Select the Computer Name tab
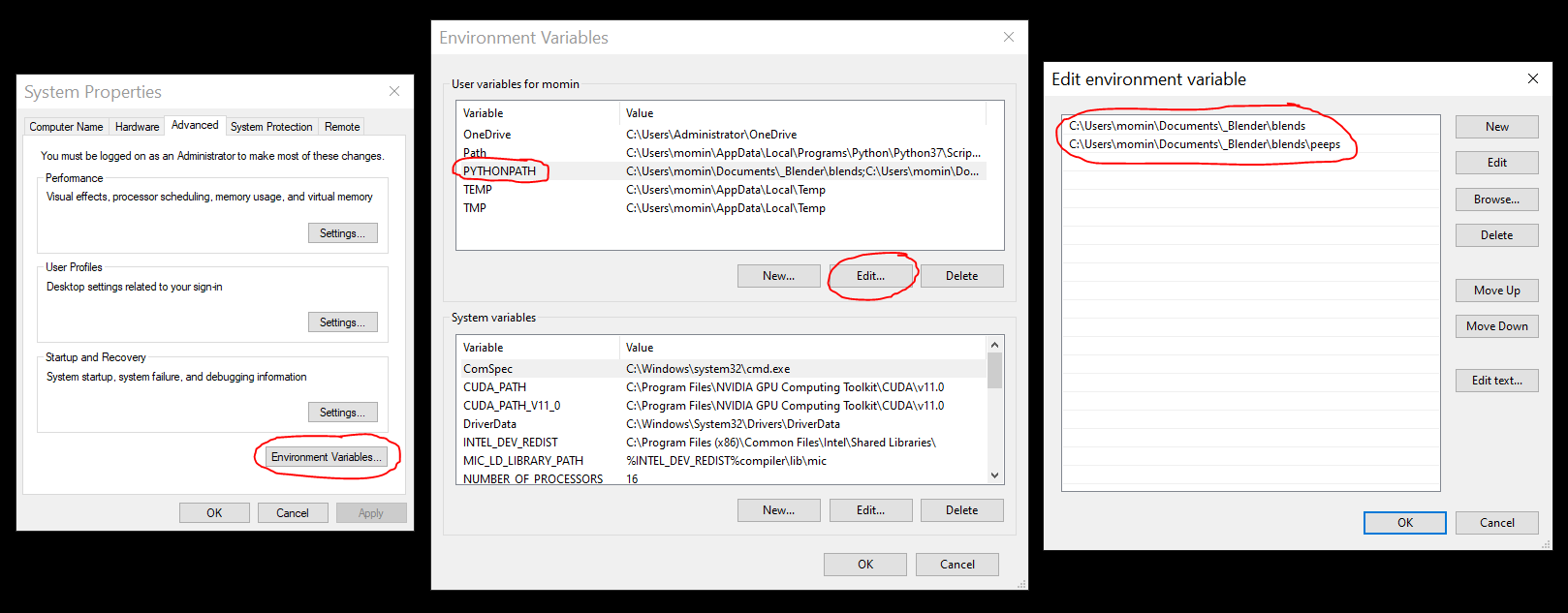The image size is (1568, 613). [x=66, y=127]
